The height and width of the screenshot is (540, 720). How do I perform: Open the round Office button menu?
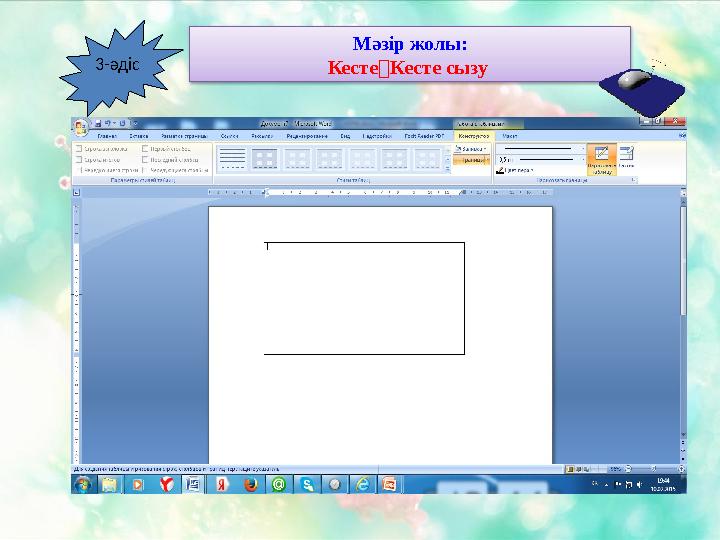[x=81, y=126]
